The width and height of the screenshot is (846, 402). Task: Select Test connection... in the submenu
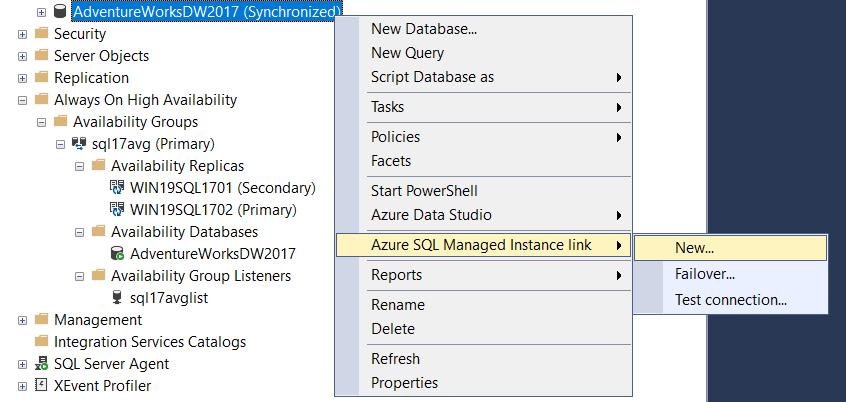point(731,299)
